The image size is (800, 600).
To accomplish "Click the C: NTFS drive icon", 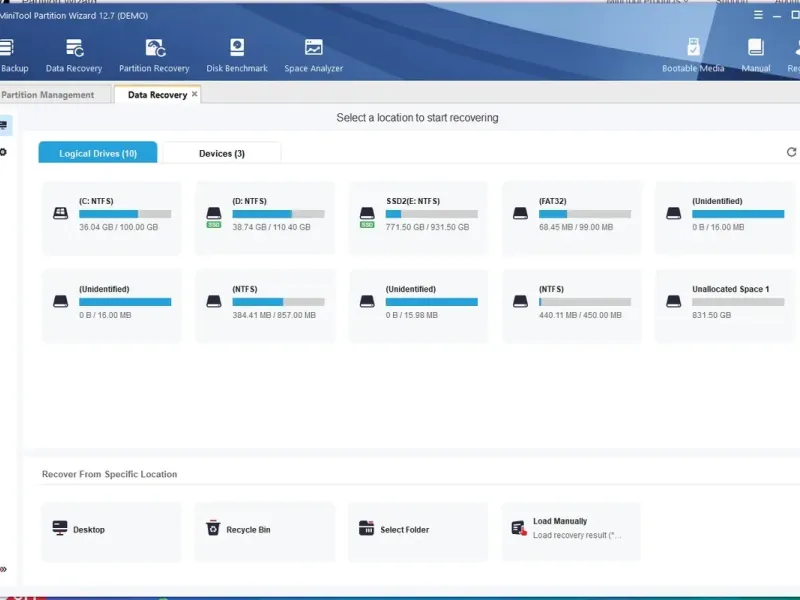I will click(61, 213).
